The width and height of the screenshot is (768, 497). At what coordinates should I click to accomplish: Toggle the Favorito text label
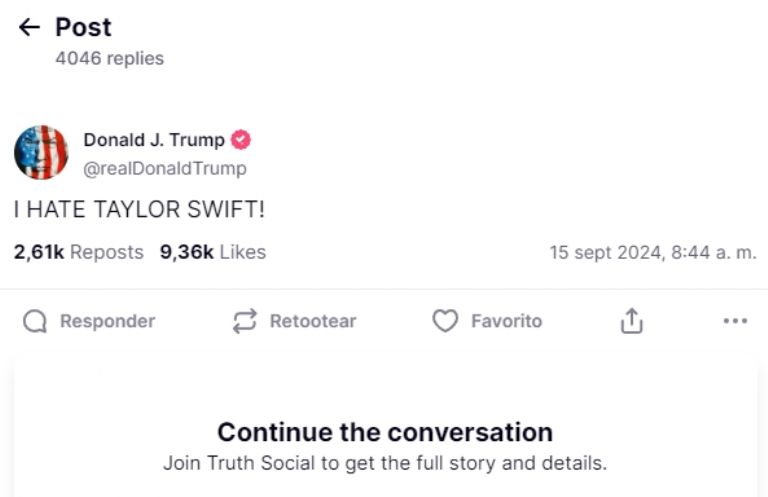[x=506, y=321]
